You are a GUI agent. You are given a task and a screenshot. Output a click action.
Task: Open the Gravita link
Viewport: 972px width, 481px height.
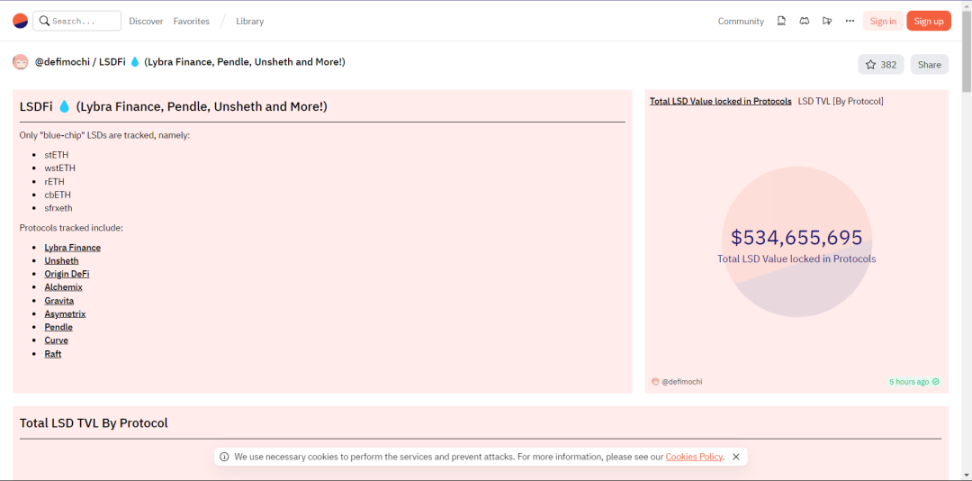coord(59,301)
